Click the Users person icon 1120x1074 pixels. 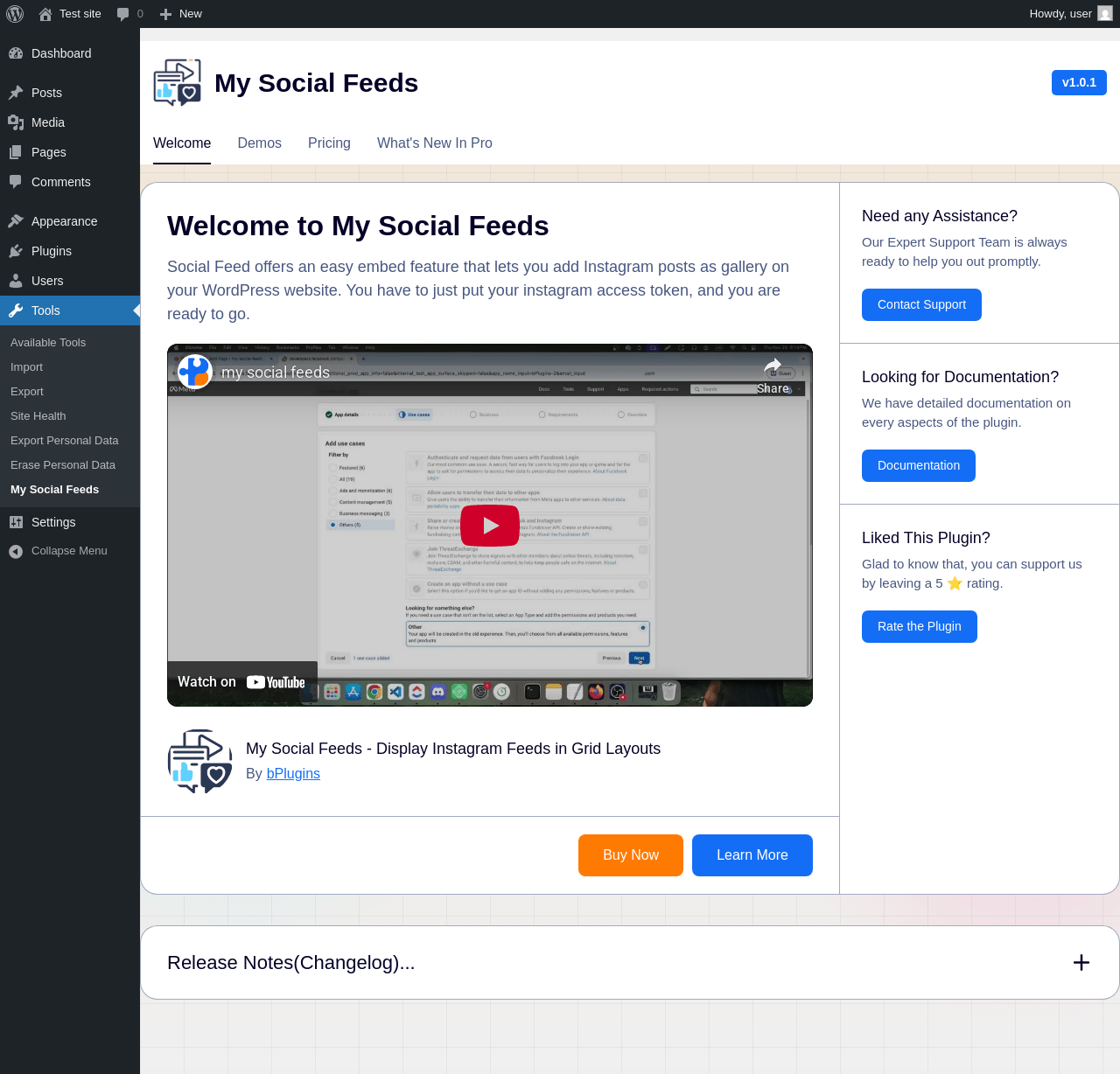click(16, 281)
